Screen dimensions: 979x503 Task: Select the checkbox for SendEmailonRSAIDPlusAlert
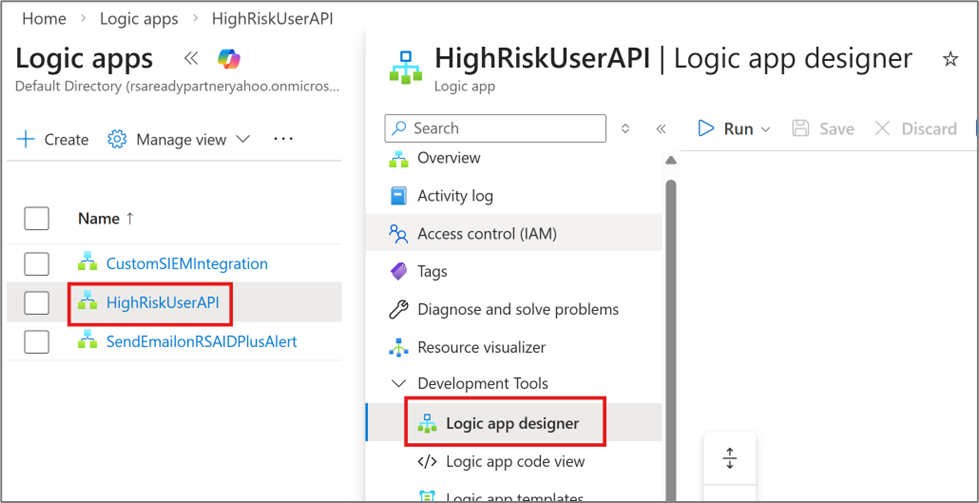pyautogui.click(x=37, y=342)
